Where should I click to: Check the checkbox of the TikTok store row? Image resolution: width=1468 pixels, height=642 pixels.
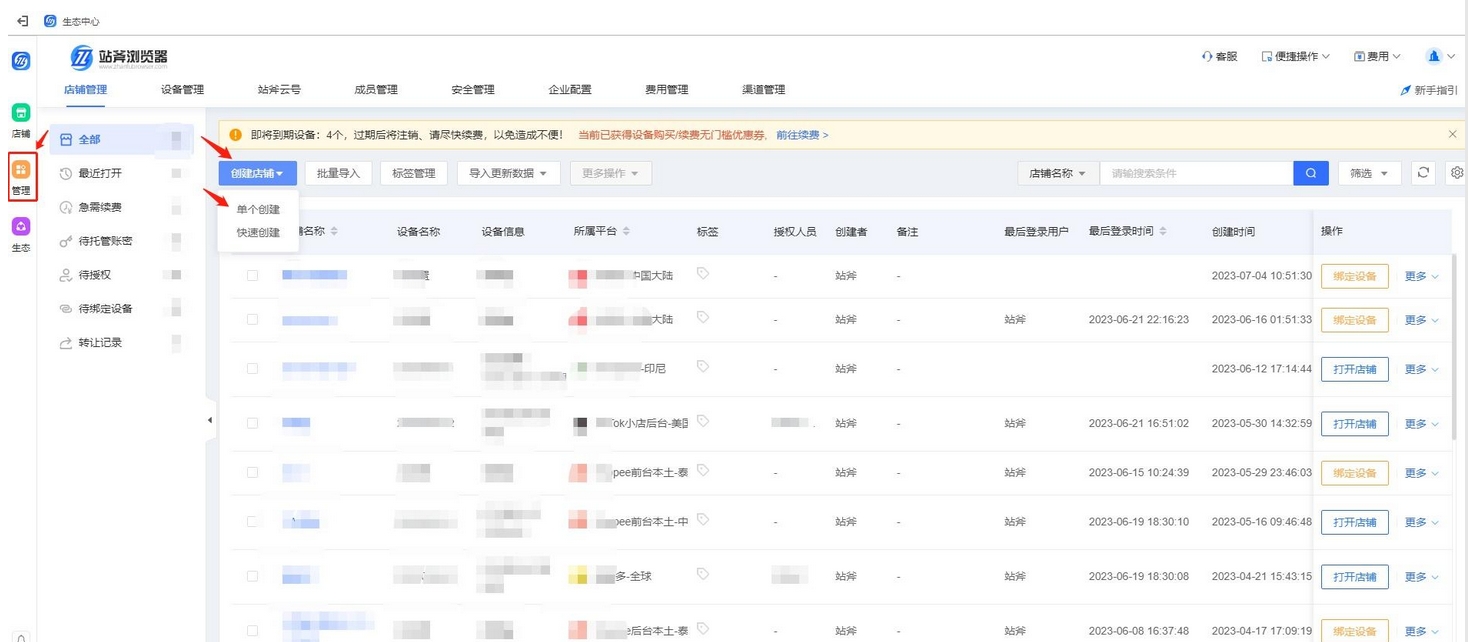click(x=251, y=423)
